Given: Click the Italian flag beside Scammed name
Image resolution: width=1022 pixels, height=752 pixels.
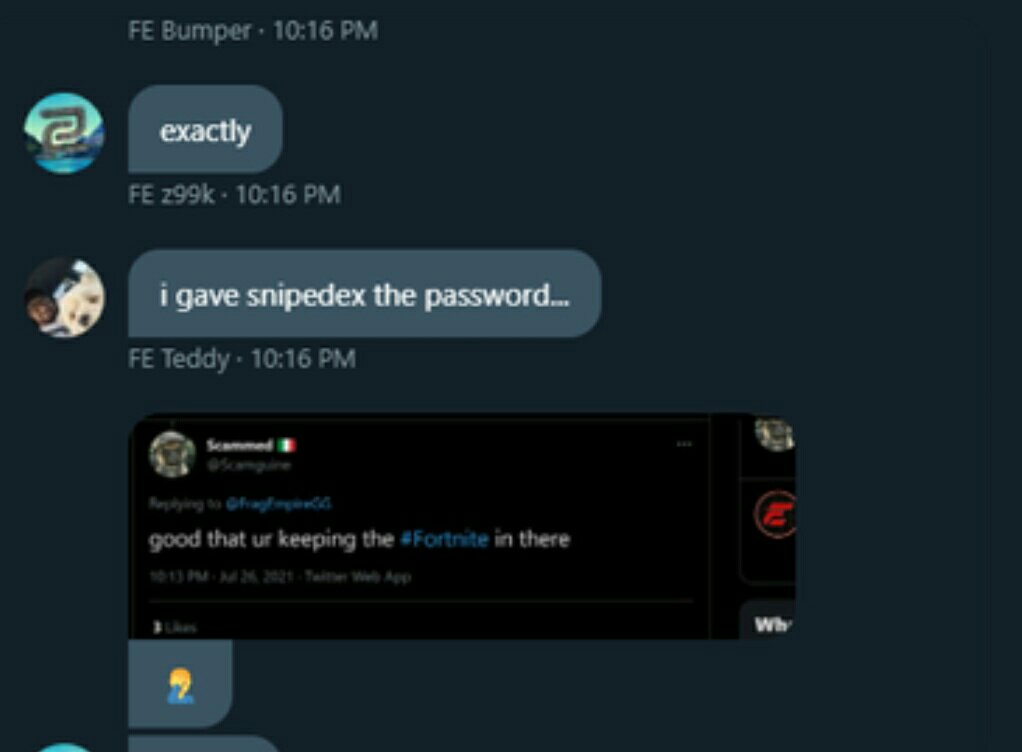Looking at the screenshot, I should point(287,446).
